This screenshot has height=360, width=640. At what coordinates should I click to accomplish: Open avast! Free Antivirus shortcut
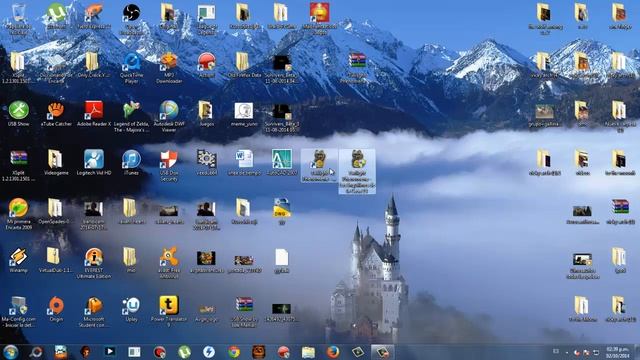pos(169,262)
